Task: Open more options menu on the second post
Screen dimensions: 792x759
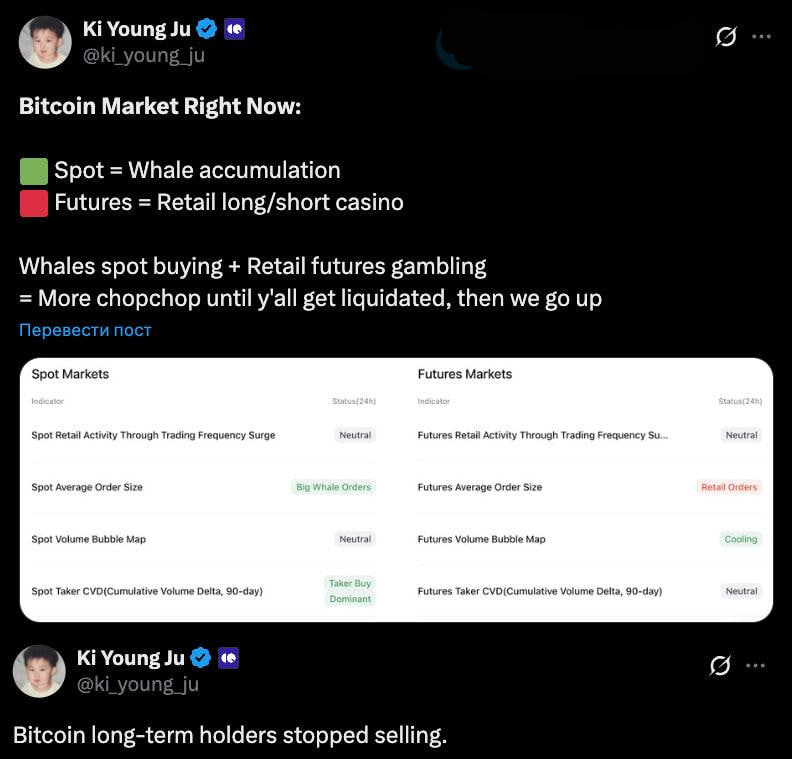Action: 755,665
